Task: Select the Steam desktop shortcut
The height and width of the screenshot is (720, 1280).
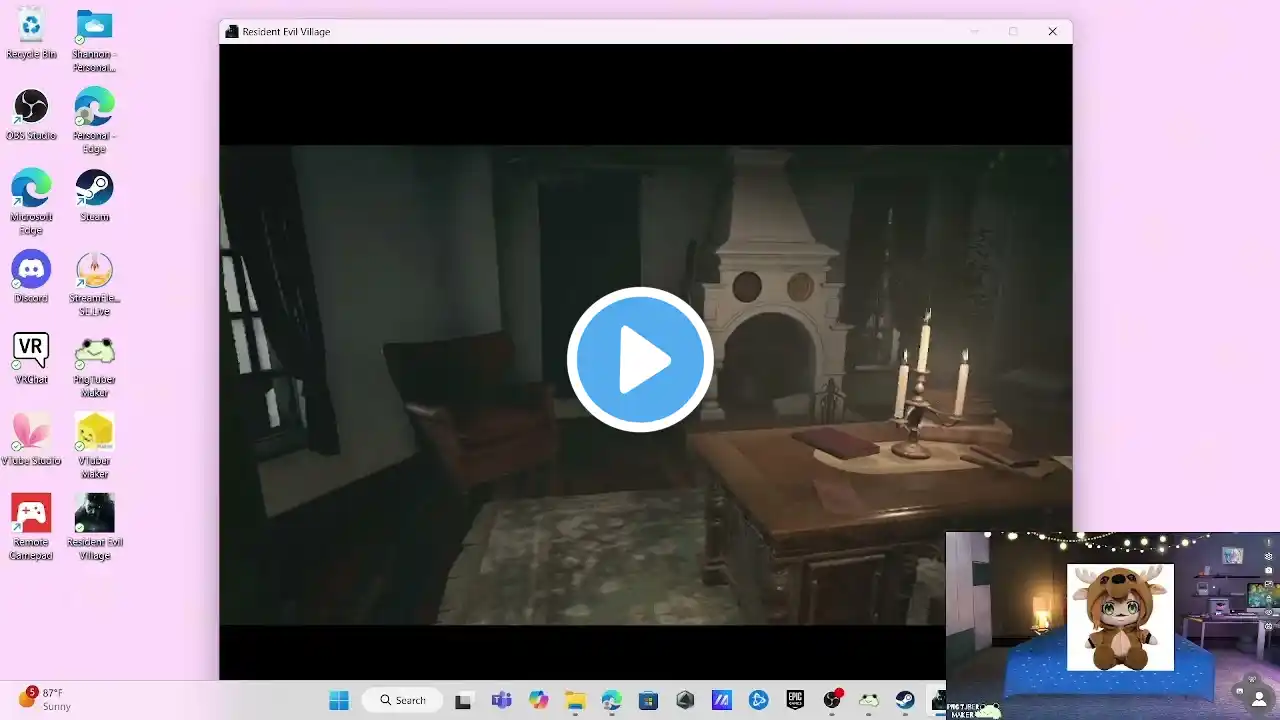Action: (94, 195)
